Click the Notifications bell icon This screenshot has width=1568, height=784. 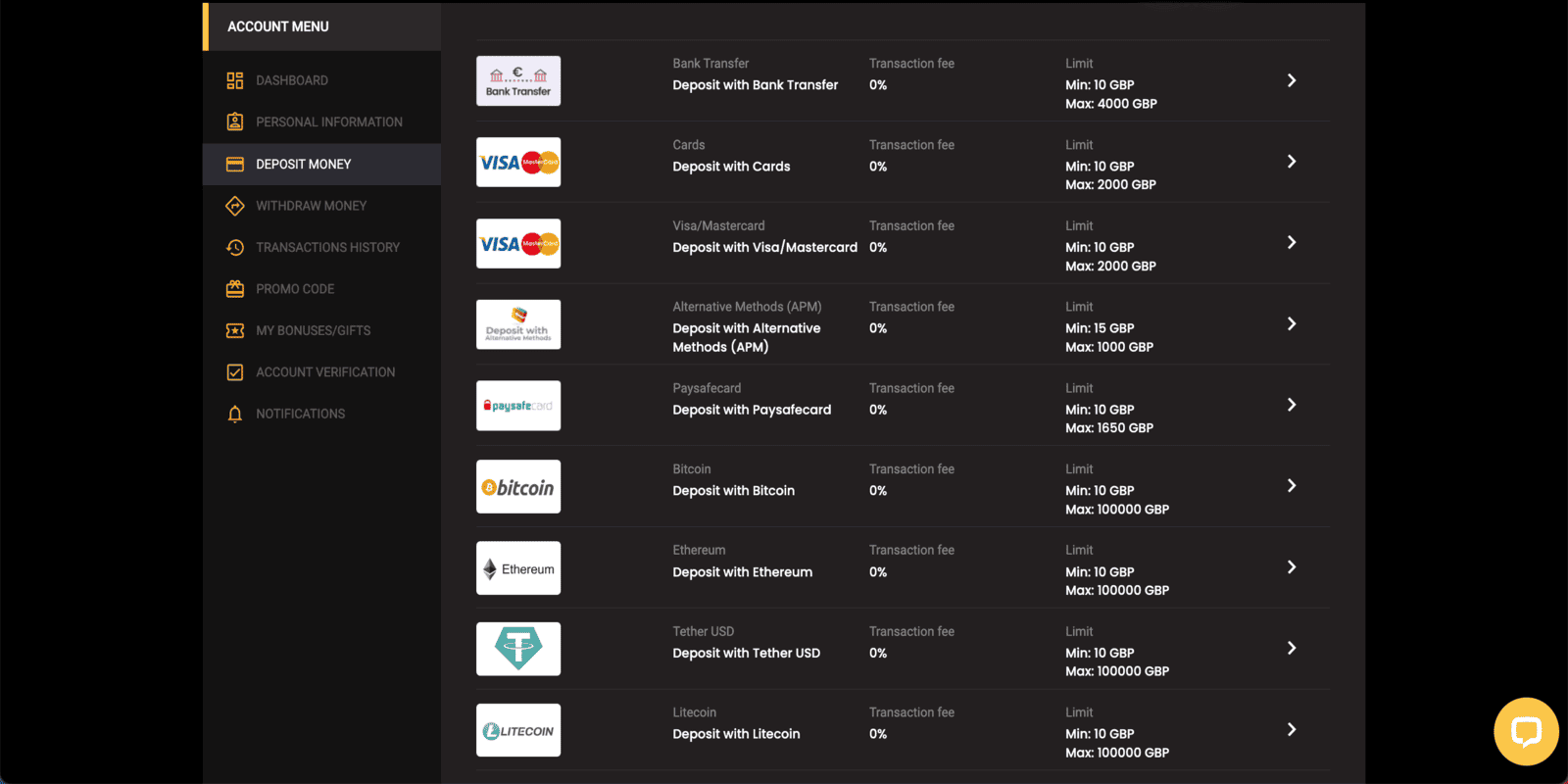(235, 414)
